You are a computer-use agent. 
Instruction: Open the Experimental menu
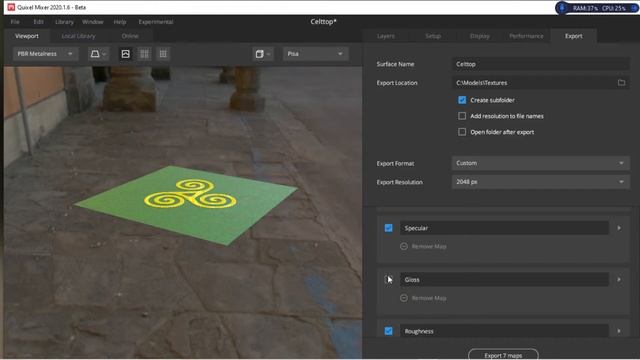point(156,22)
